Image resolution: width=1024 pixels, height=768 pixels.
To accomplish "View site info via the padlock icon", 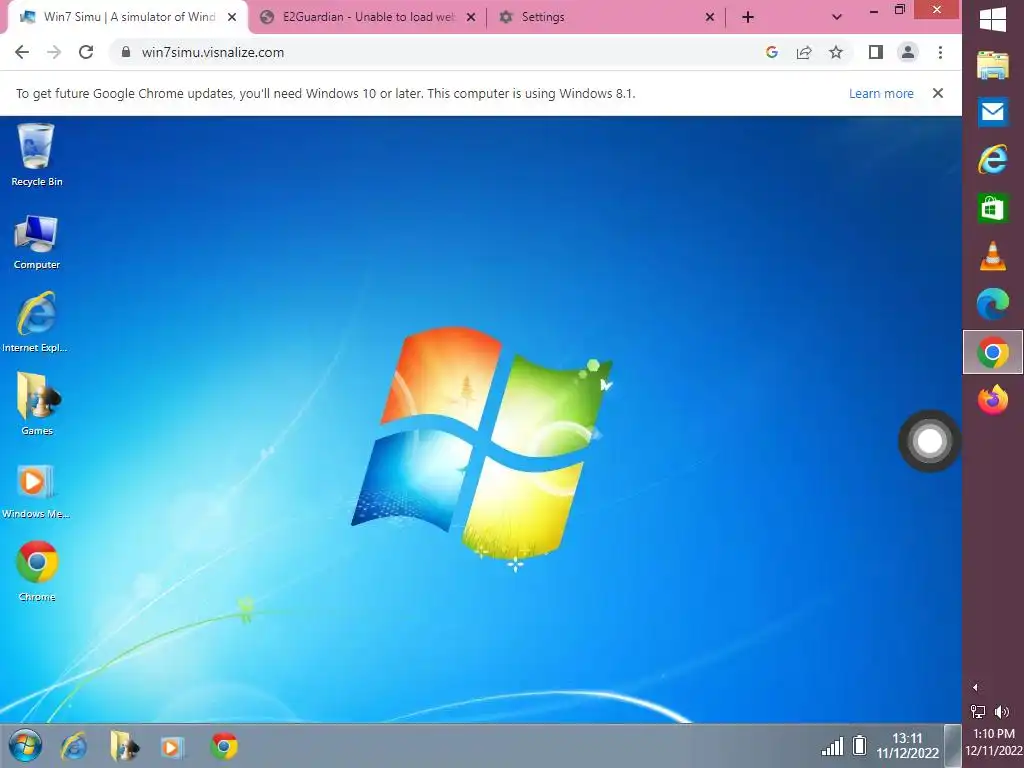I will (126, 52).
